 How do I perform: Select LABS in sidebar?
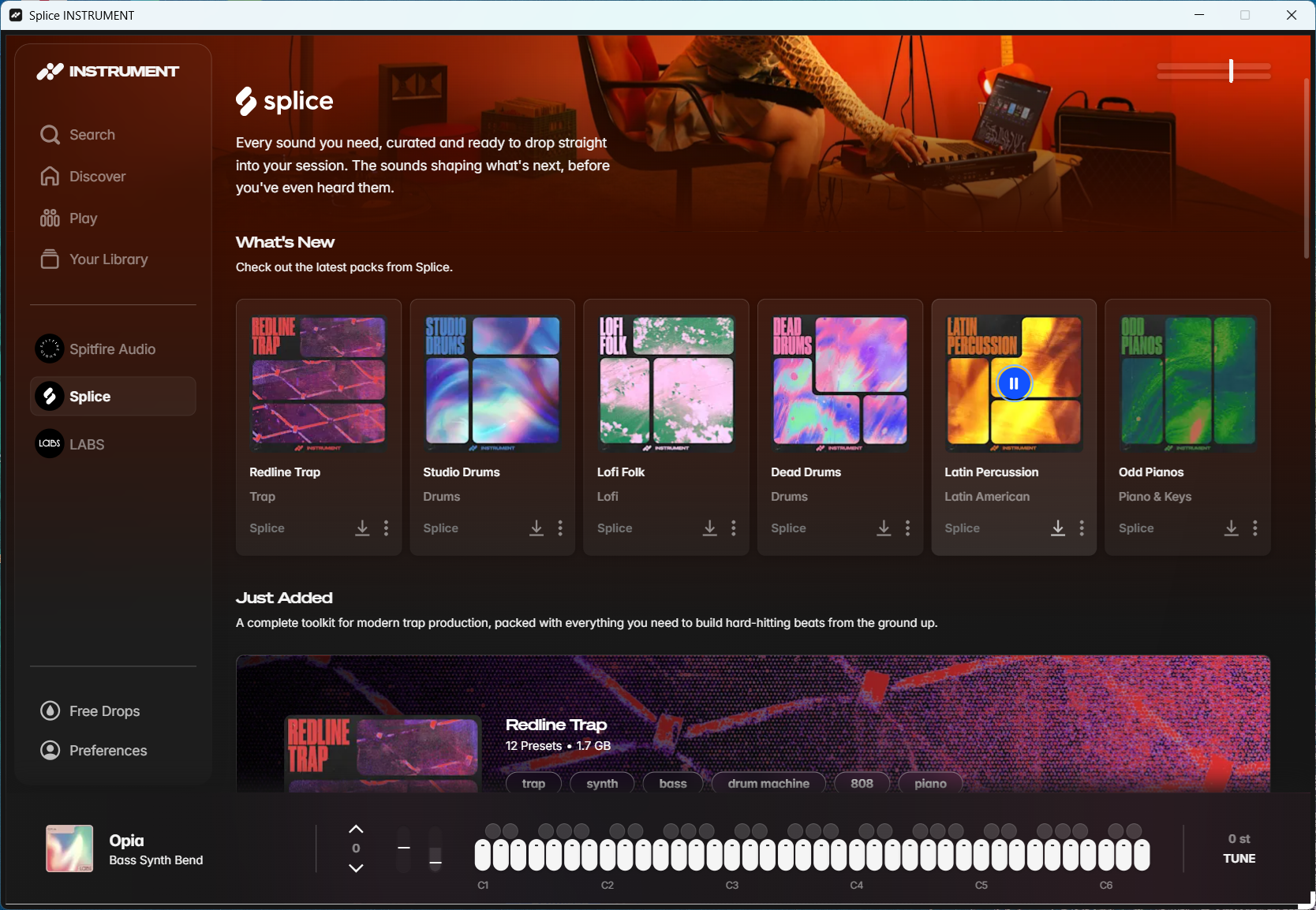[113, 444]
